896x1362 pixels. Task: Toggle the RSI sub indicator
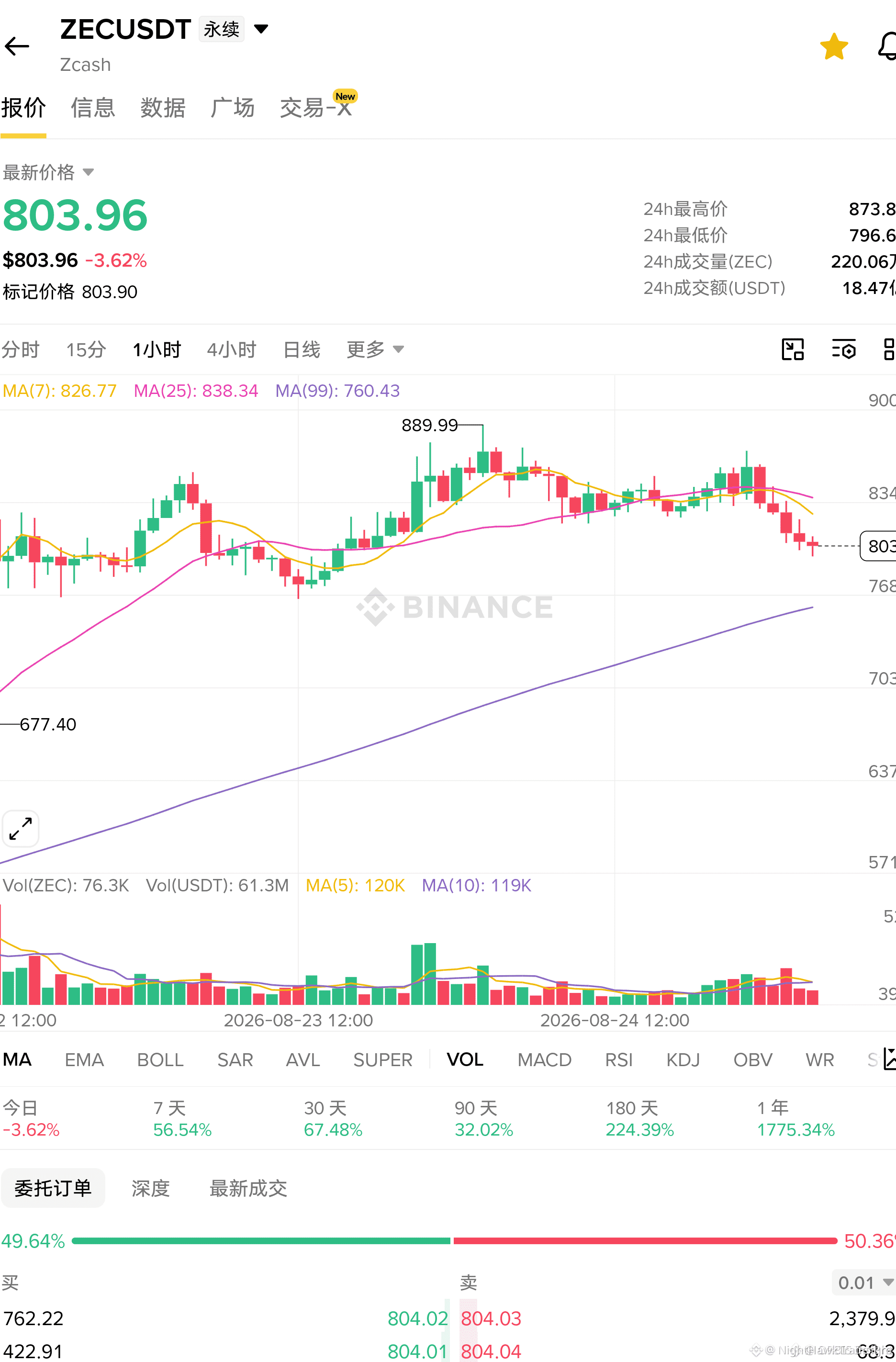pyautogui.click(x=619, y=1059)
